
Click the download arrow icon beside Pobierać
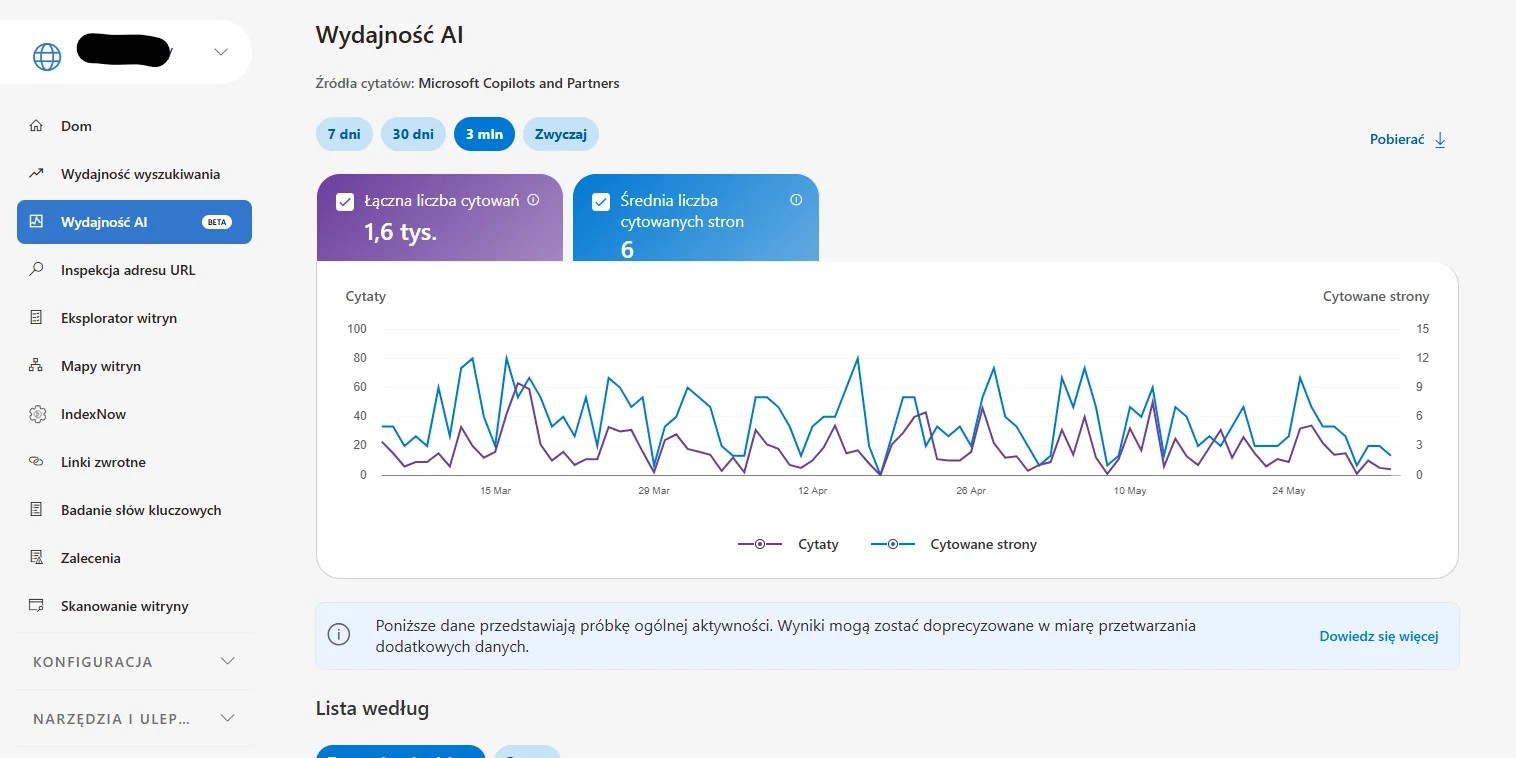[x=1440, y=140]
